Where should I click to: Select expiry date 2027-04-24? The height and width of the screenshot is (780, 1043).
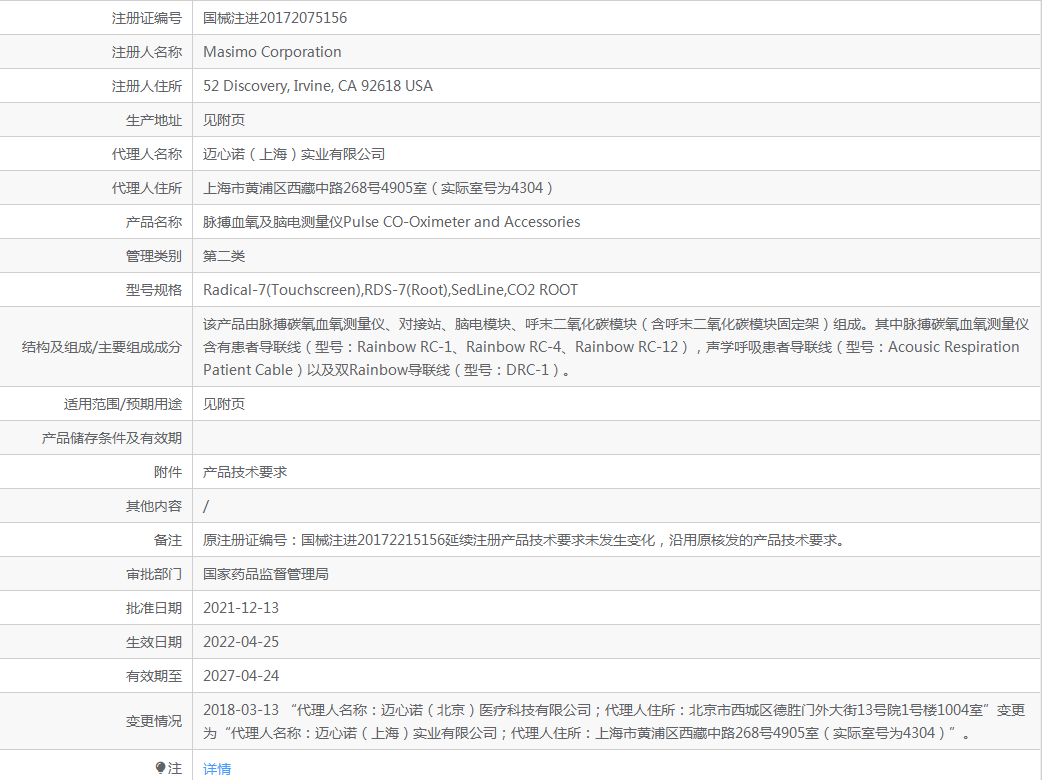pyautogui.click(x=241, y=676)
